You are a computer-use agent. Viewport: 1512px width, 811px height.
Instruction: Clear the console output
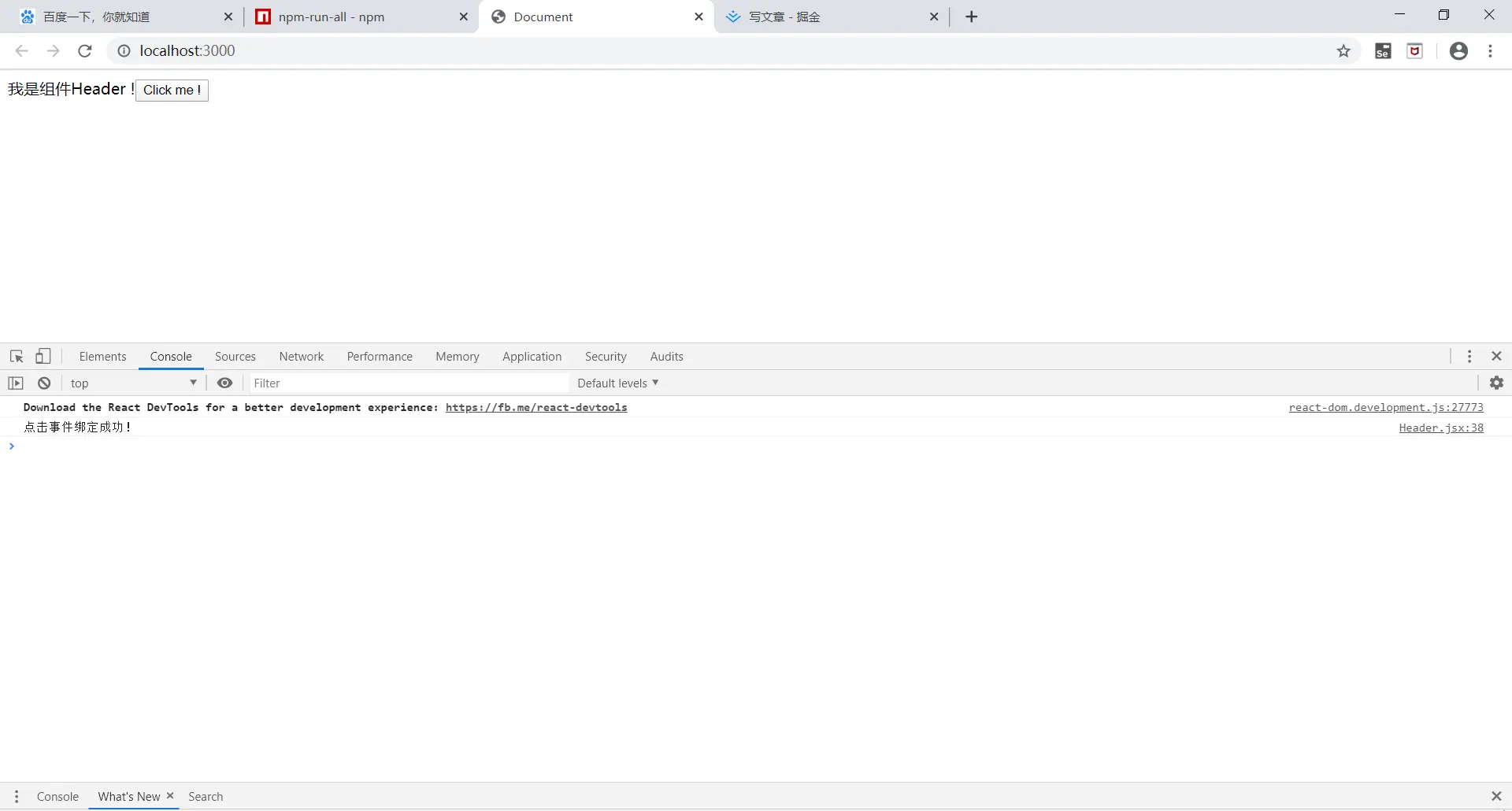coord(44,383)
